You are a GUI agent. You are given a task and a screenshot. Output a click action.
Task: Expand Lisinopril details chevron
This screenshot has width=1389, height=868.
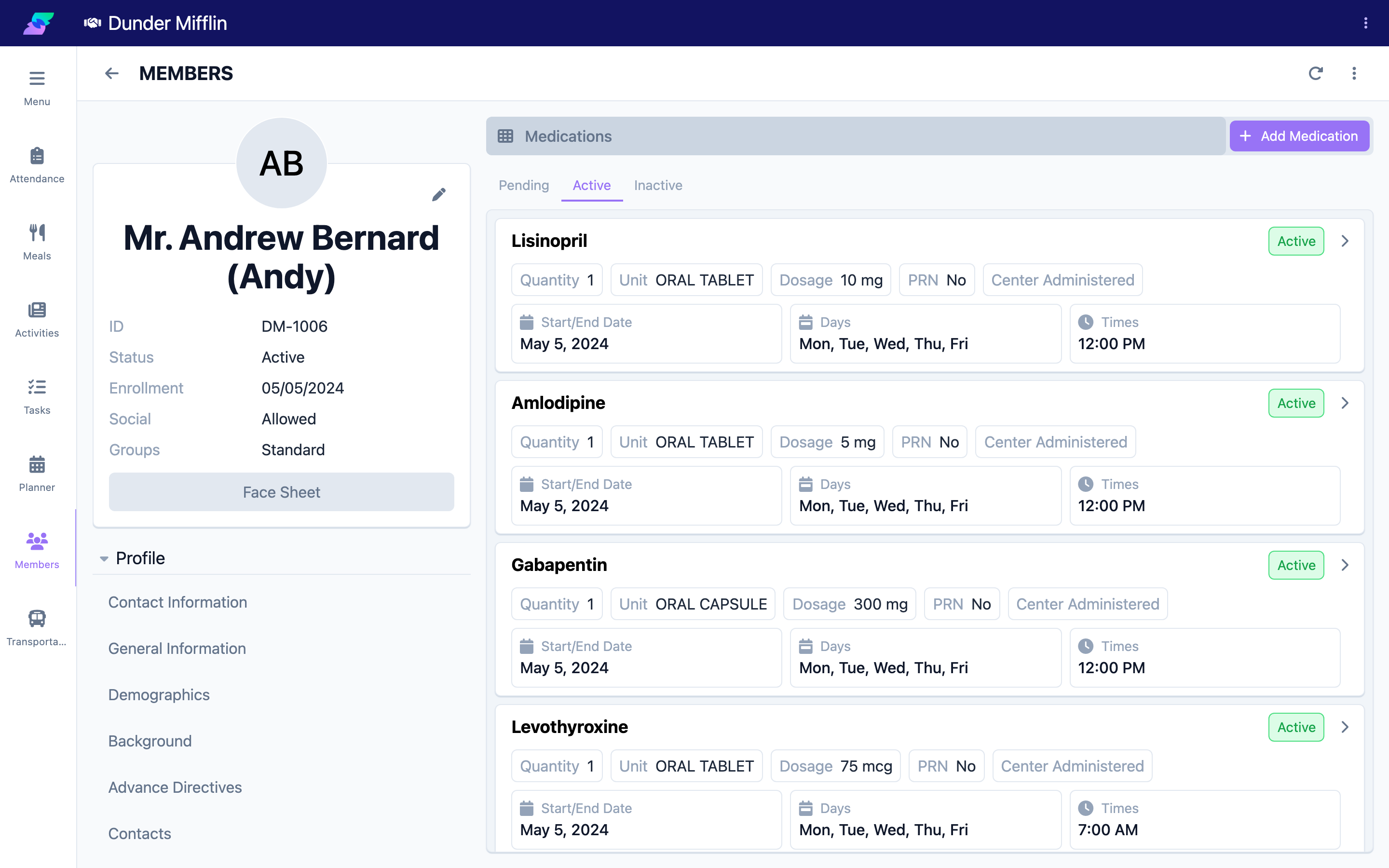click(x=1345, y=241)
